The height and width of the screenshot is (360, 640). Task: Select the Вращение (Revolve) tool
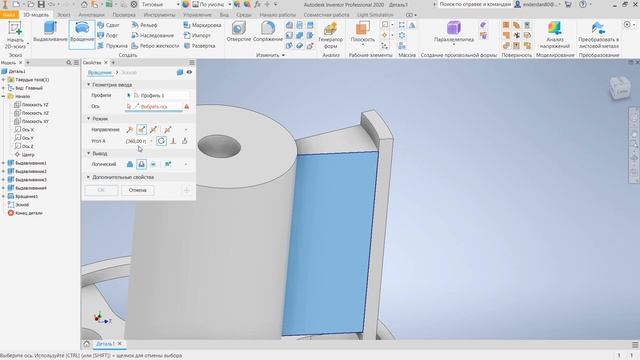82,34
